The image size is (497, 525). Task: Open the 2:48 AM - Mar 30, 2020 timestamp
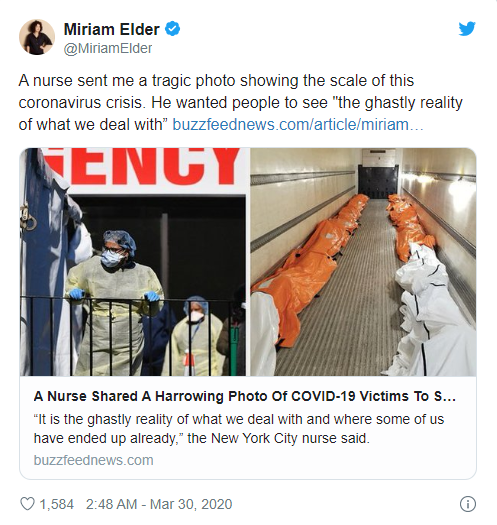159,504
